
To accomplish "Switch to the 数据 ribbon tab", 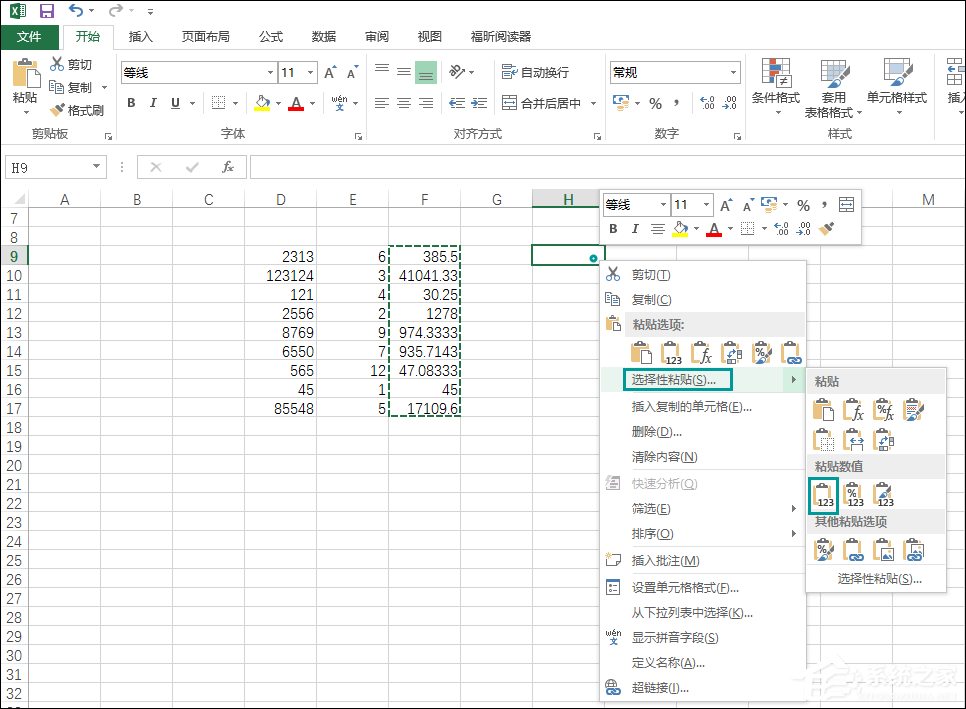I will [323, 36].
